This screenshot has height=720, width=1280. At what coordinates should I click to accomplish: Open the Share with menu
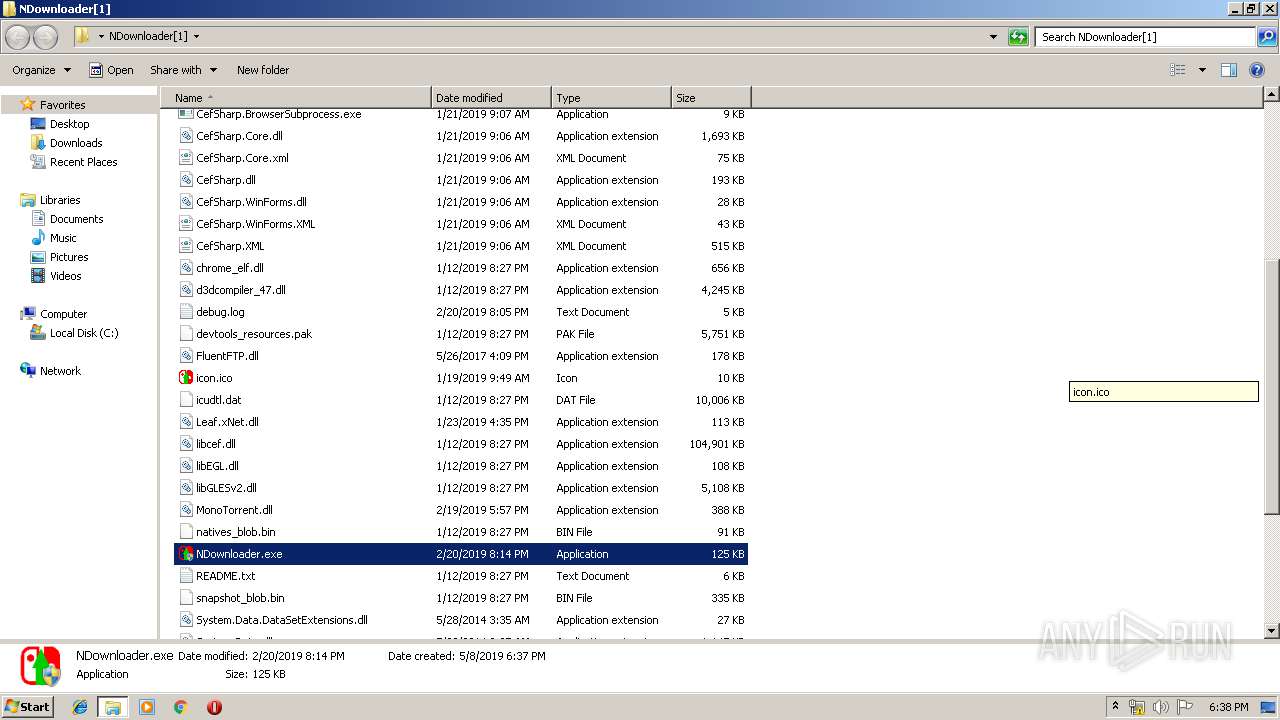(x=183, y=70)
